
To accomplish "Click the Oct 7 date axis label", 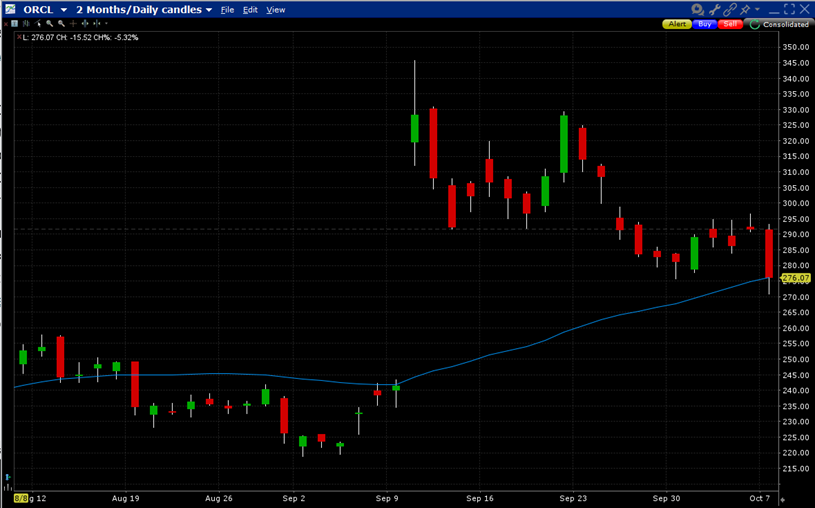I will click(759, 498).
